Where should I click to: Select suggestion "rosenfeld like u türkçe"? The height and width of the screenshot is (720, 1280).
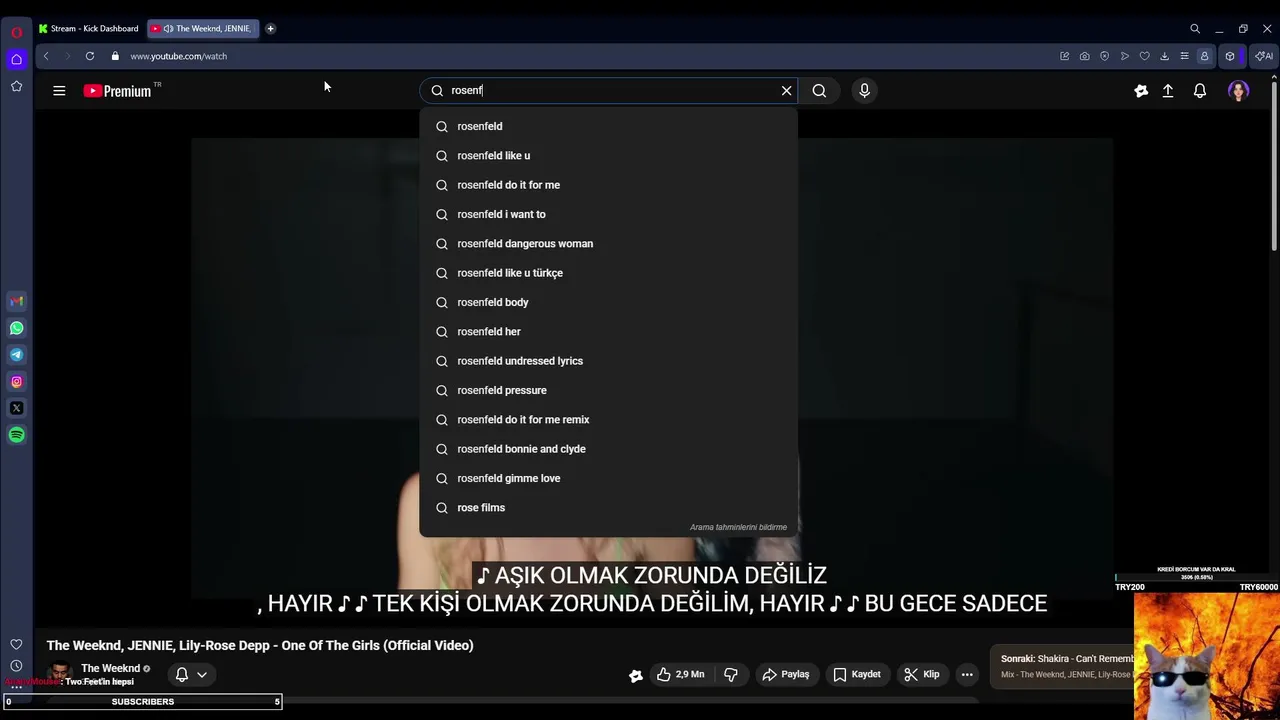coord(608,273)
